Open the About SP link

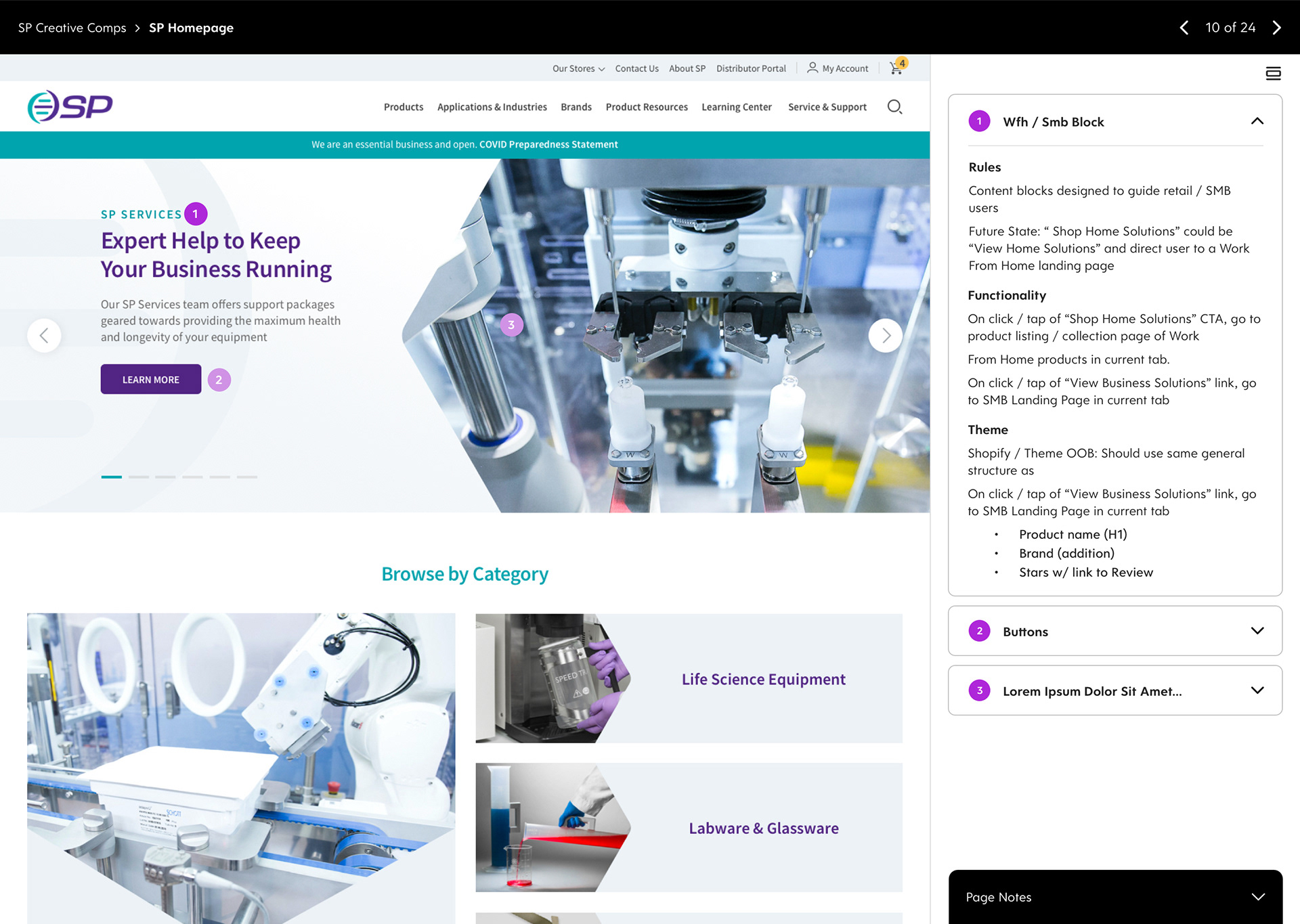[x=687, y=68]
